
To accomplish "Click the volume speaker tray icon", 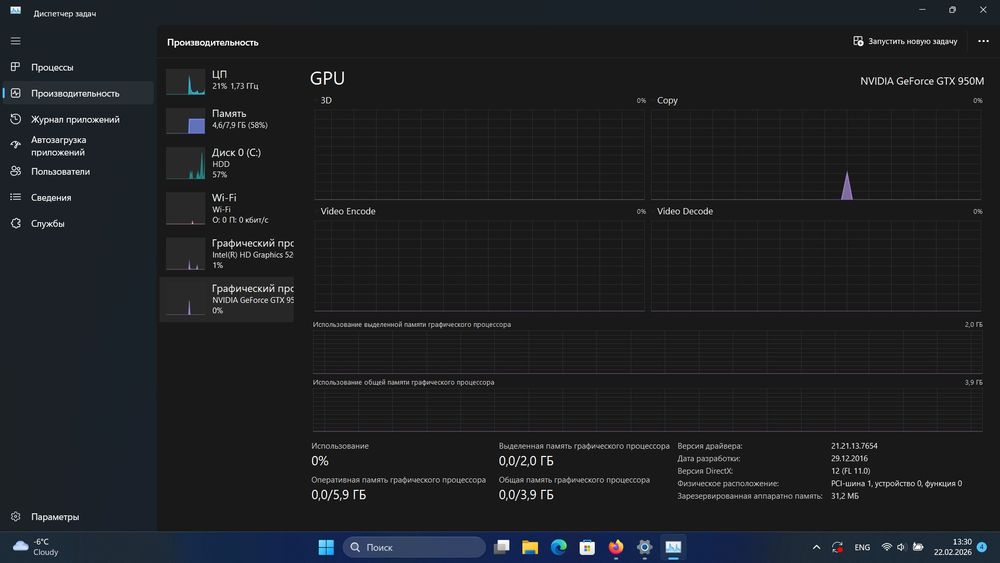I will tap(901, 547).
